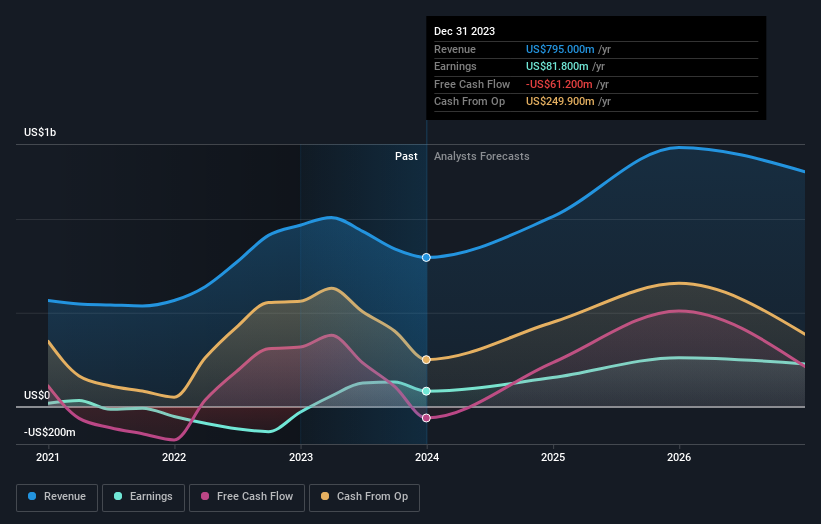Image resolution: width=821 pixels, height=524 pixels.
Task: Click the 2023 x-axis label
Action: click(301, 457)
